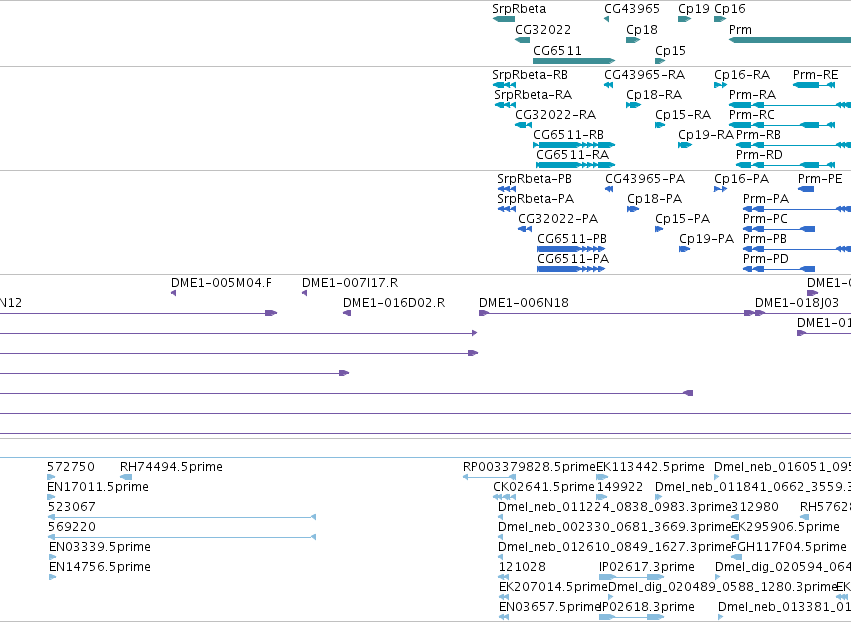851x622 pixels.
Task: Click the Prm-PA protein feature
Action: pyautogui.click(x=797, y=209)
